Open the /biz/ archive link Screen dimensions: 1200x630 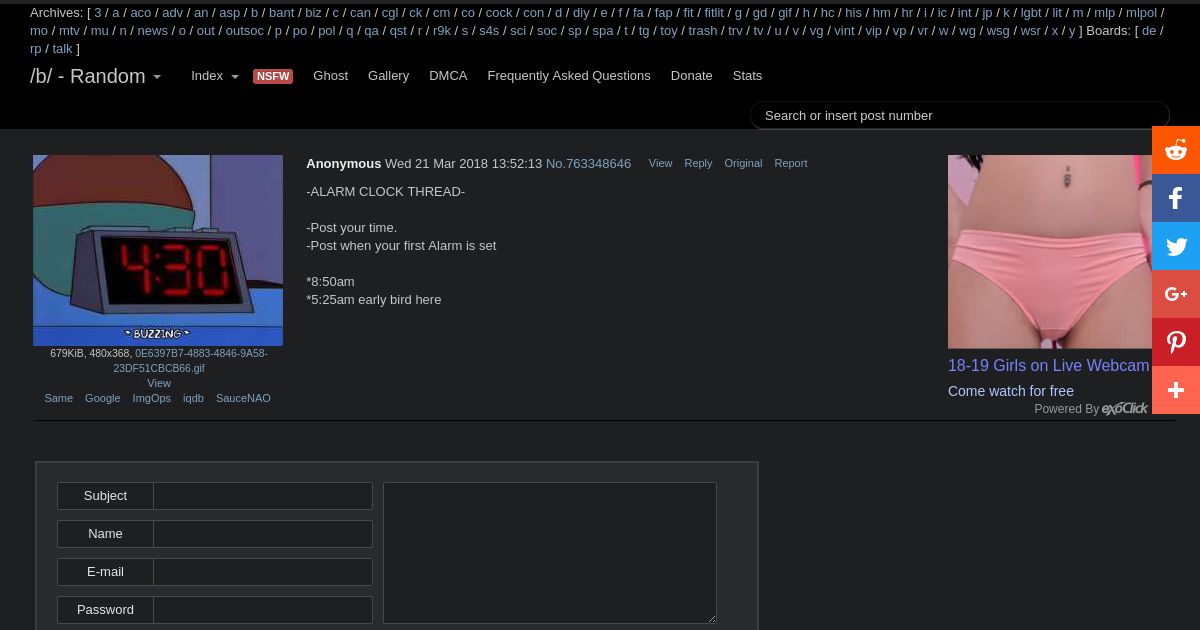(313, 13)
